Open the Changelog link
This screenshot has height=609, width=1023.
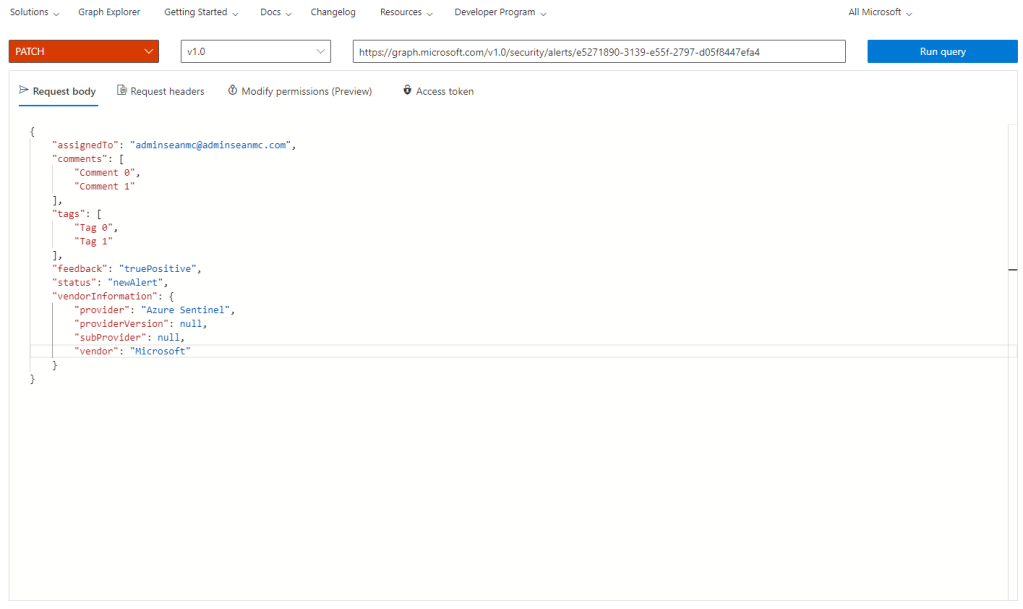coord(333,12)
